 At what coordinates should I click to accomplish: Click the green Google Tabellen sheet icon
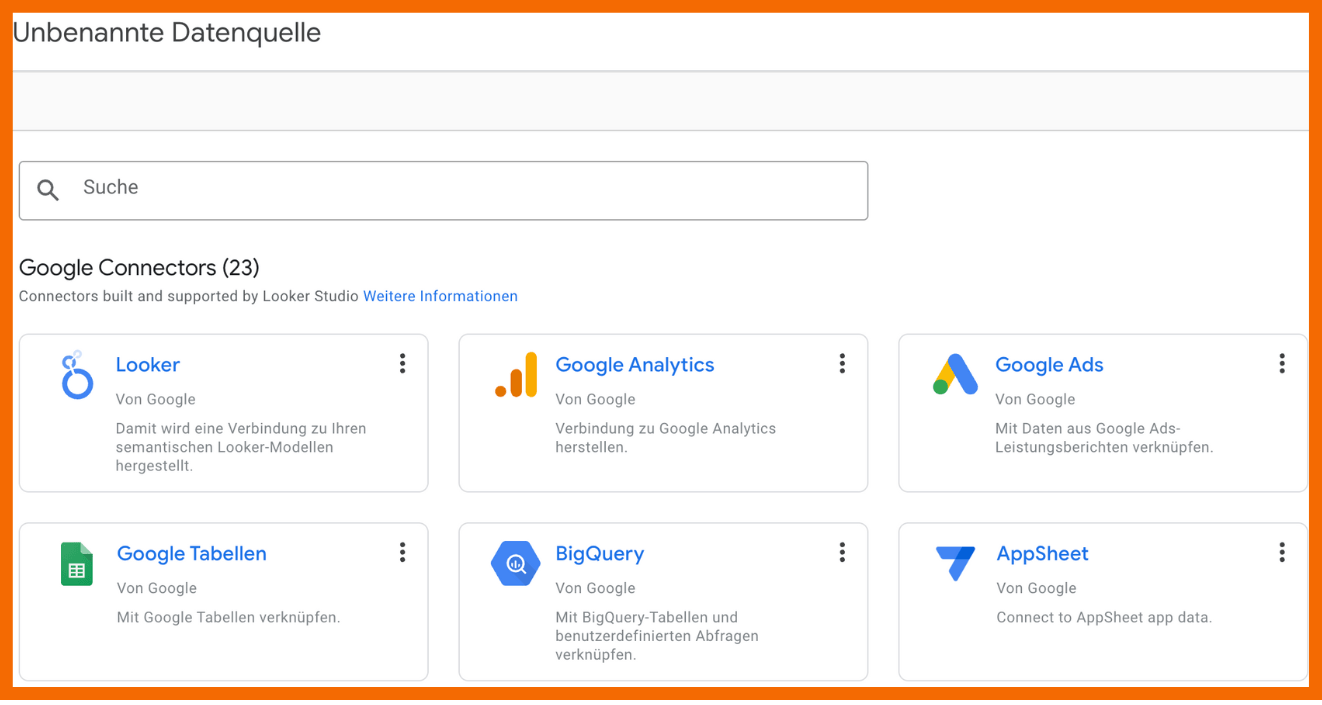point(77,564)
